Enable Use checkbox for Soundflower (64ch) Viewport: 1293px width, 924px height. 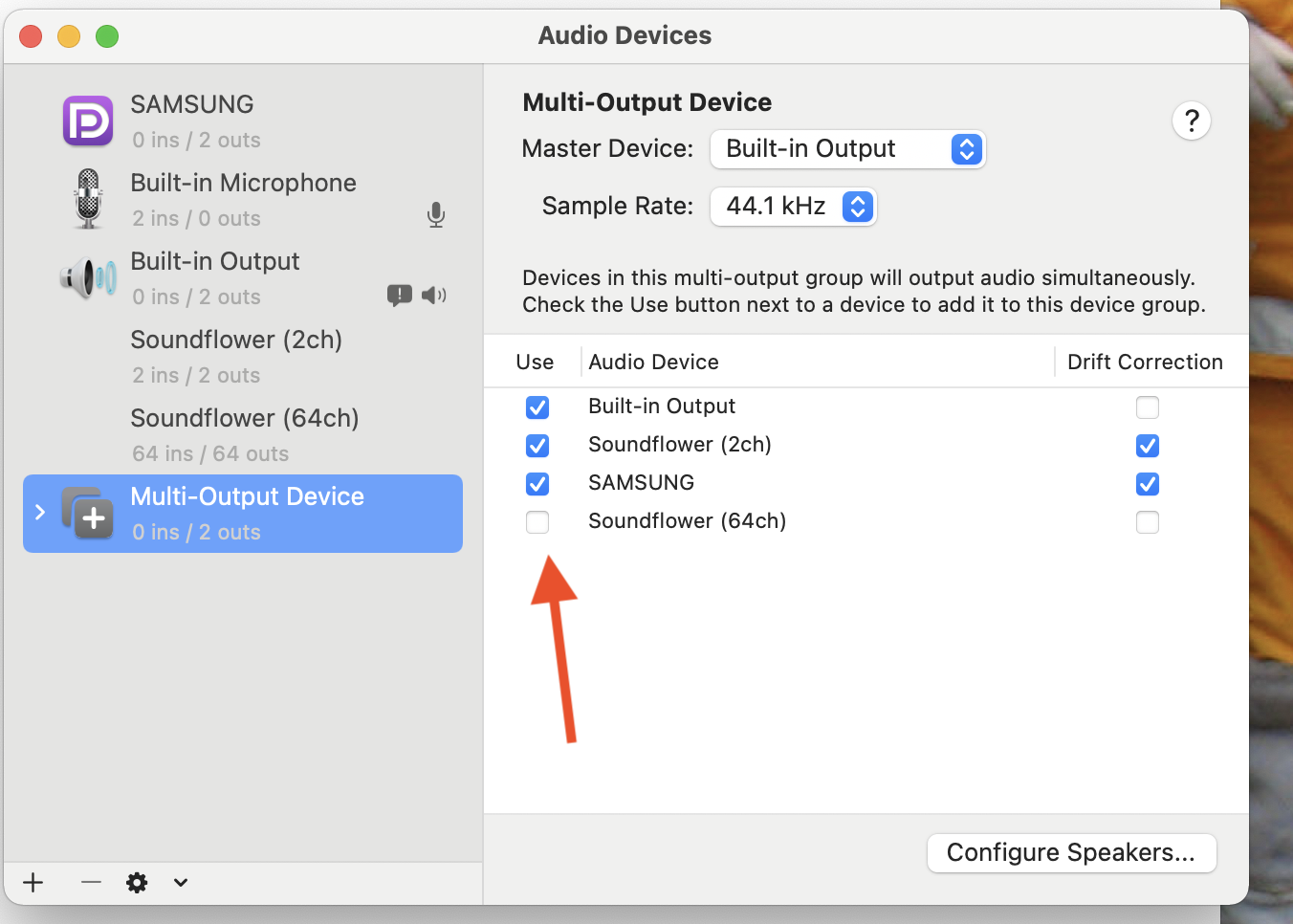pyautogui.click(x=537, y=522)
